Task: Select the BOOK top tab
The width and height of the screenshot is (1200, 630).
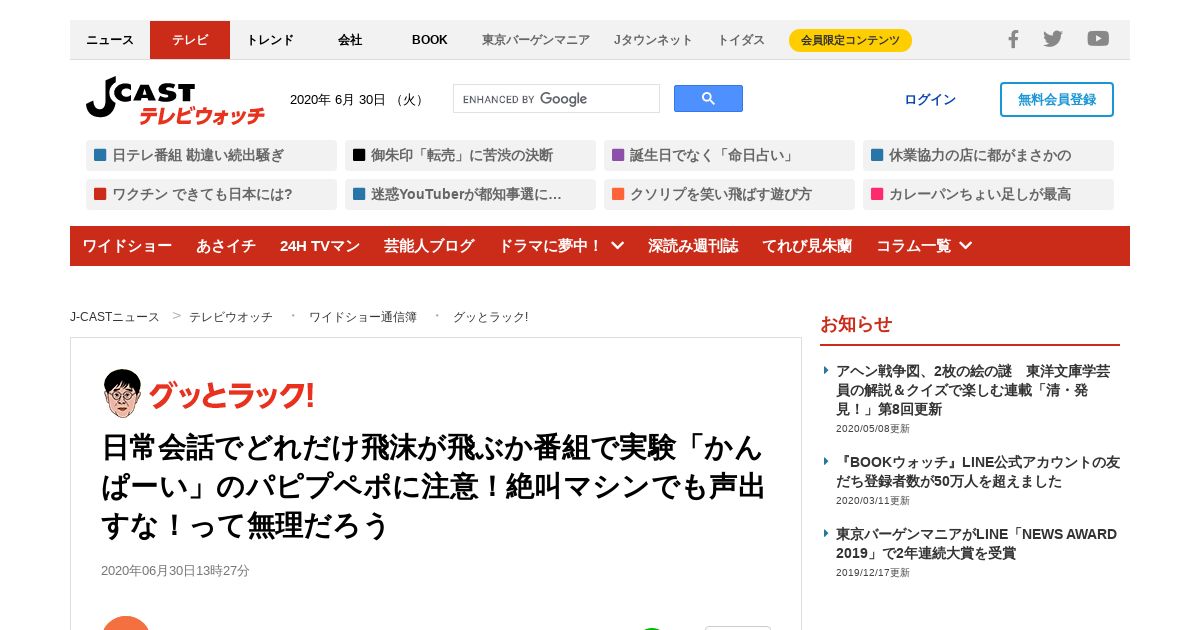Action: (430, 40)
